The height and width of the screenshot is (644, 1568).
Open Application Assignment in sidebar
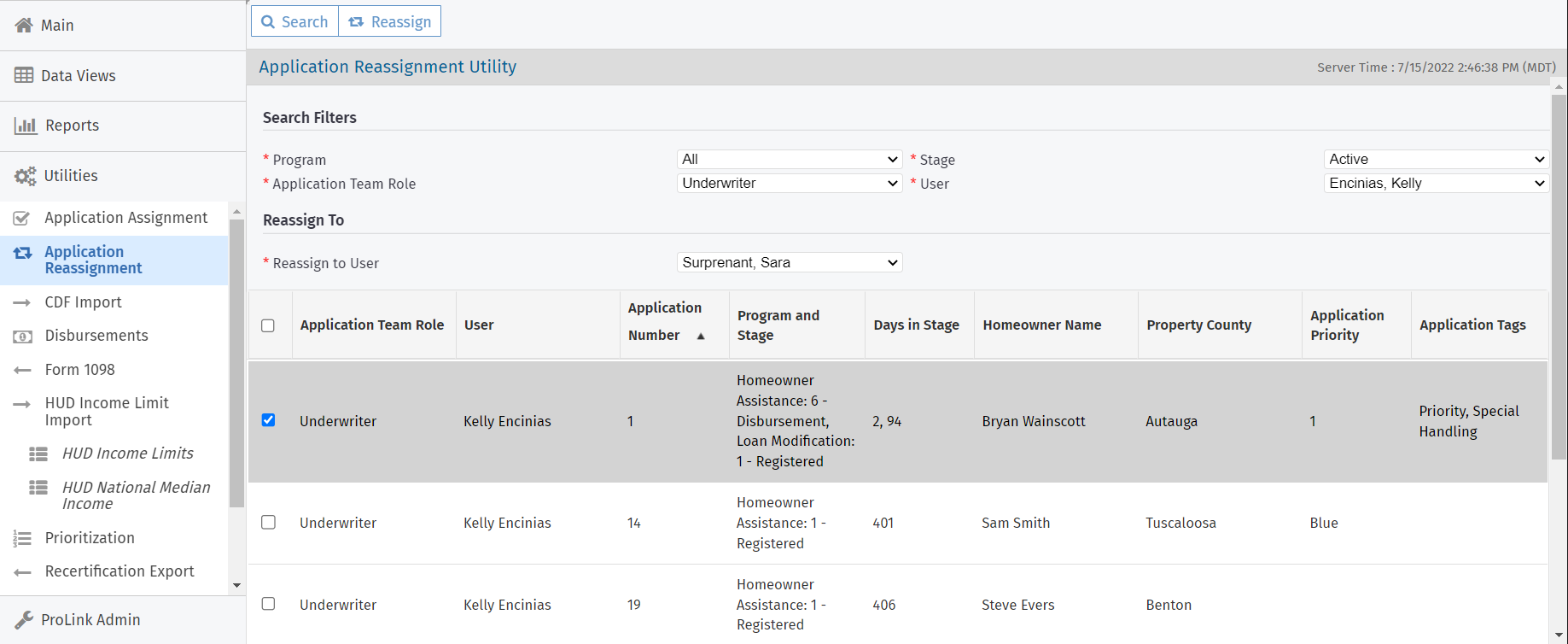125,218
